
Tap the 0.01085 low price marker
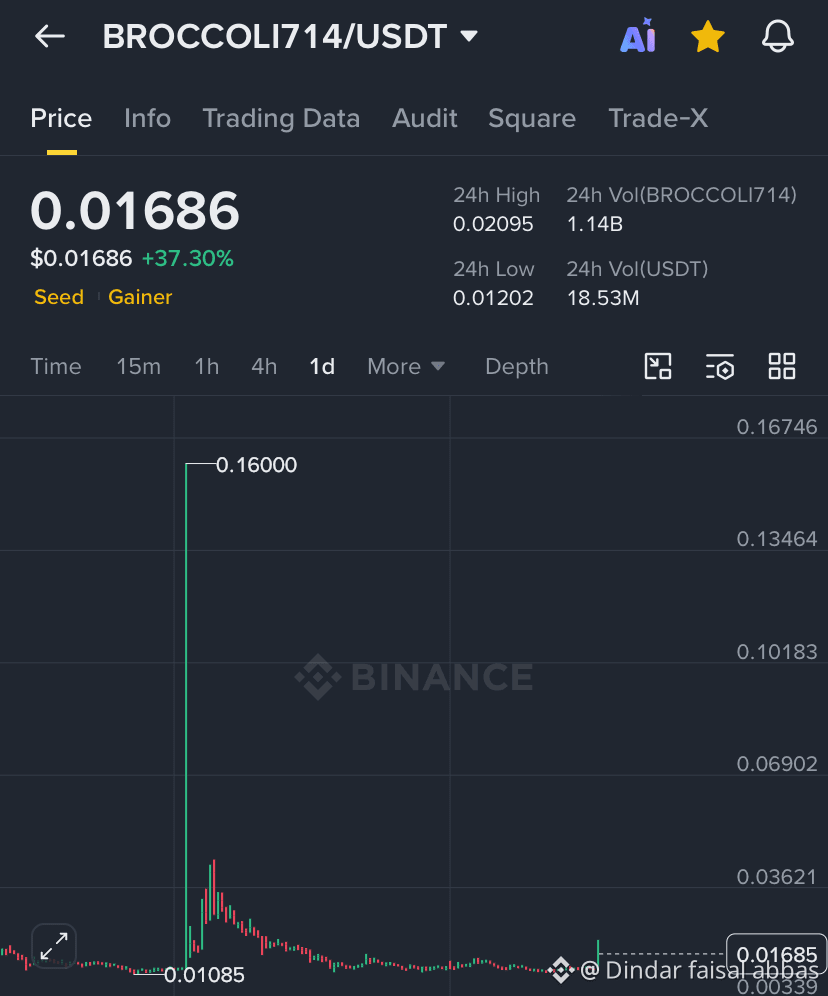click(204, 974)
